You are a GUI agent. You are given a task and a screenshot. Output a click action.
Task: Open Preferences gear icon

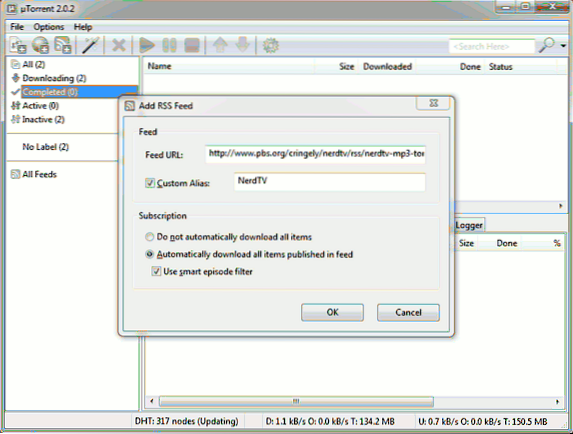(270, 45)
